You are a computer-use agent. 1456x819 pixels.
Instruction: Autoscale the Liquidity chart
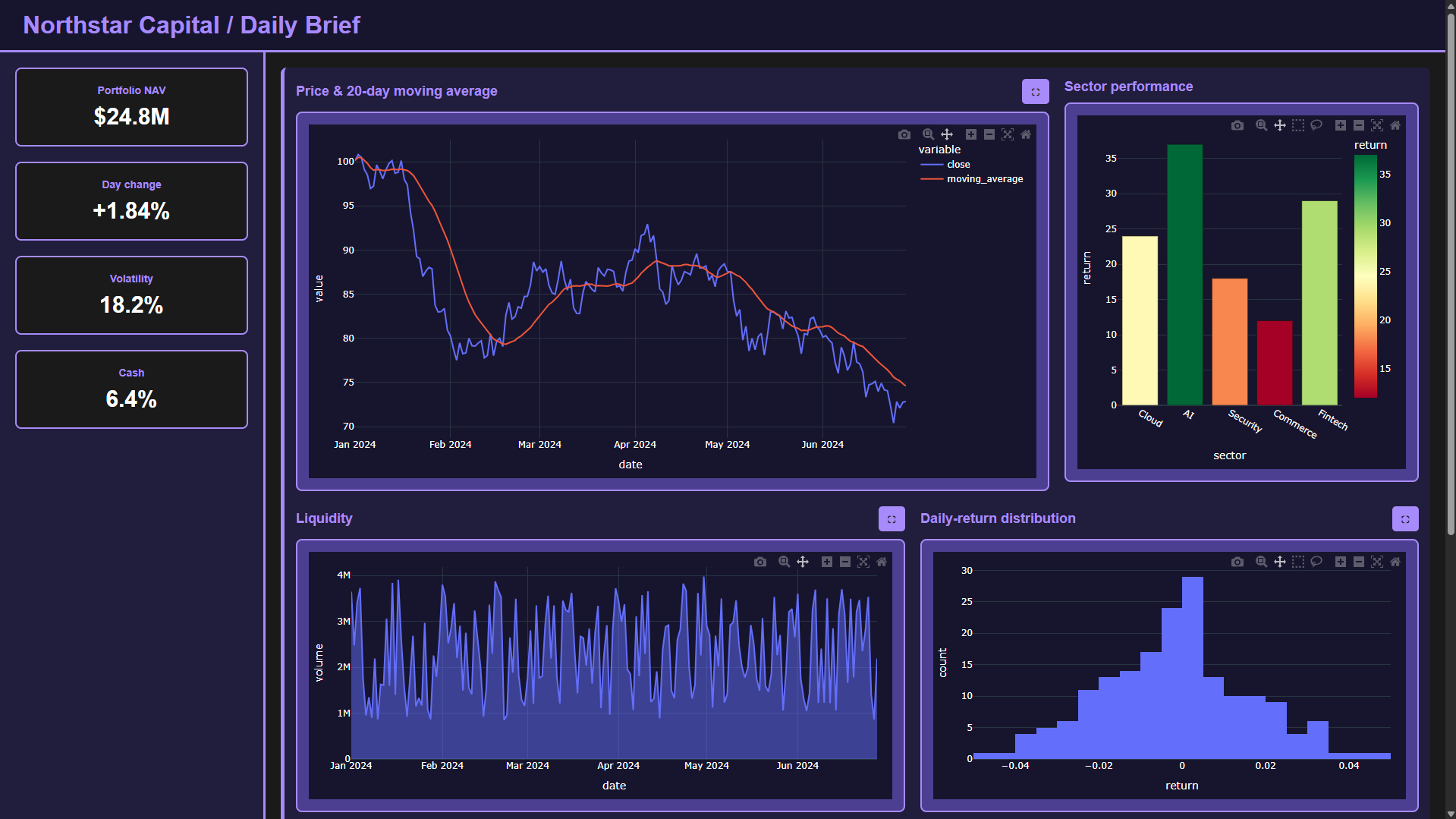(863, 562)
